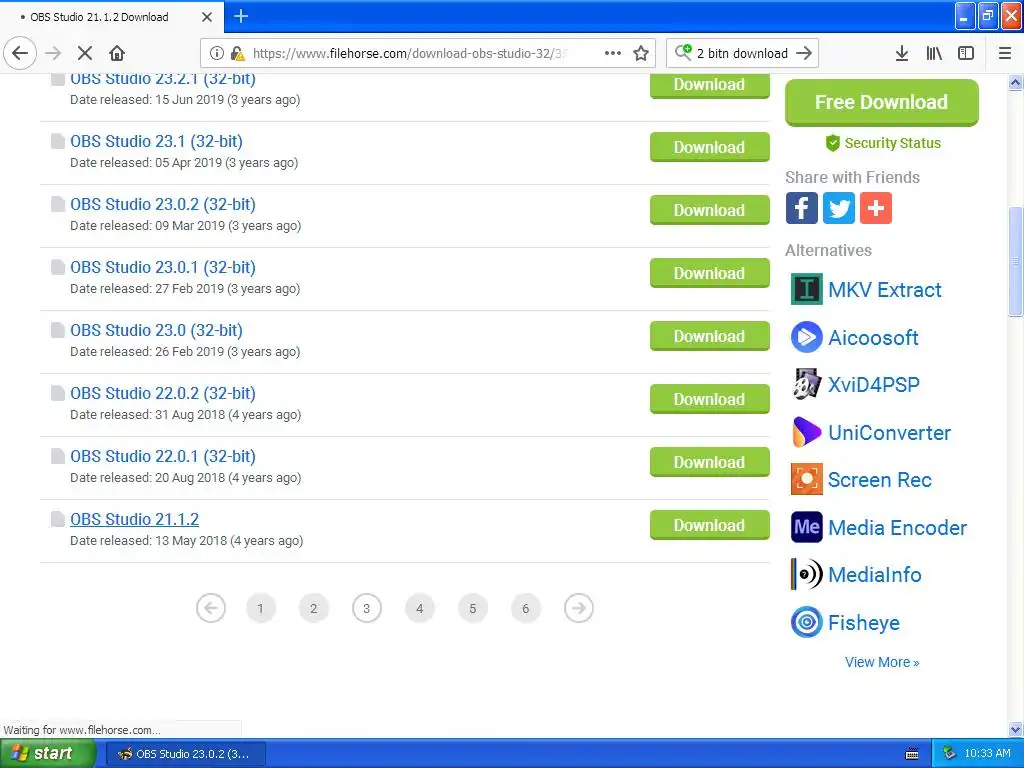Click the XviD4PSP icon
The width and height of the screenshot is (1024, 768).
click(807, 384)
